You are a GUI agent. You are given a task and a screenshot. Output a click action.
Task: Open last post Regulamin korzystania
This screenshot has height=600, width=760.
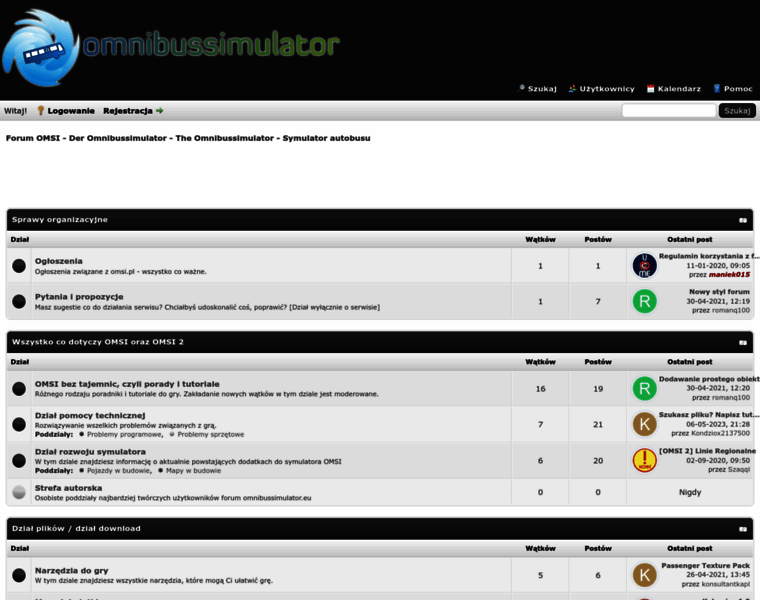point(709,256)
